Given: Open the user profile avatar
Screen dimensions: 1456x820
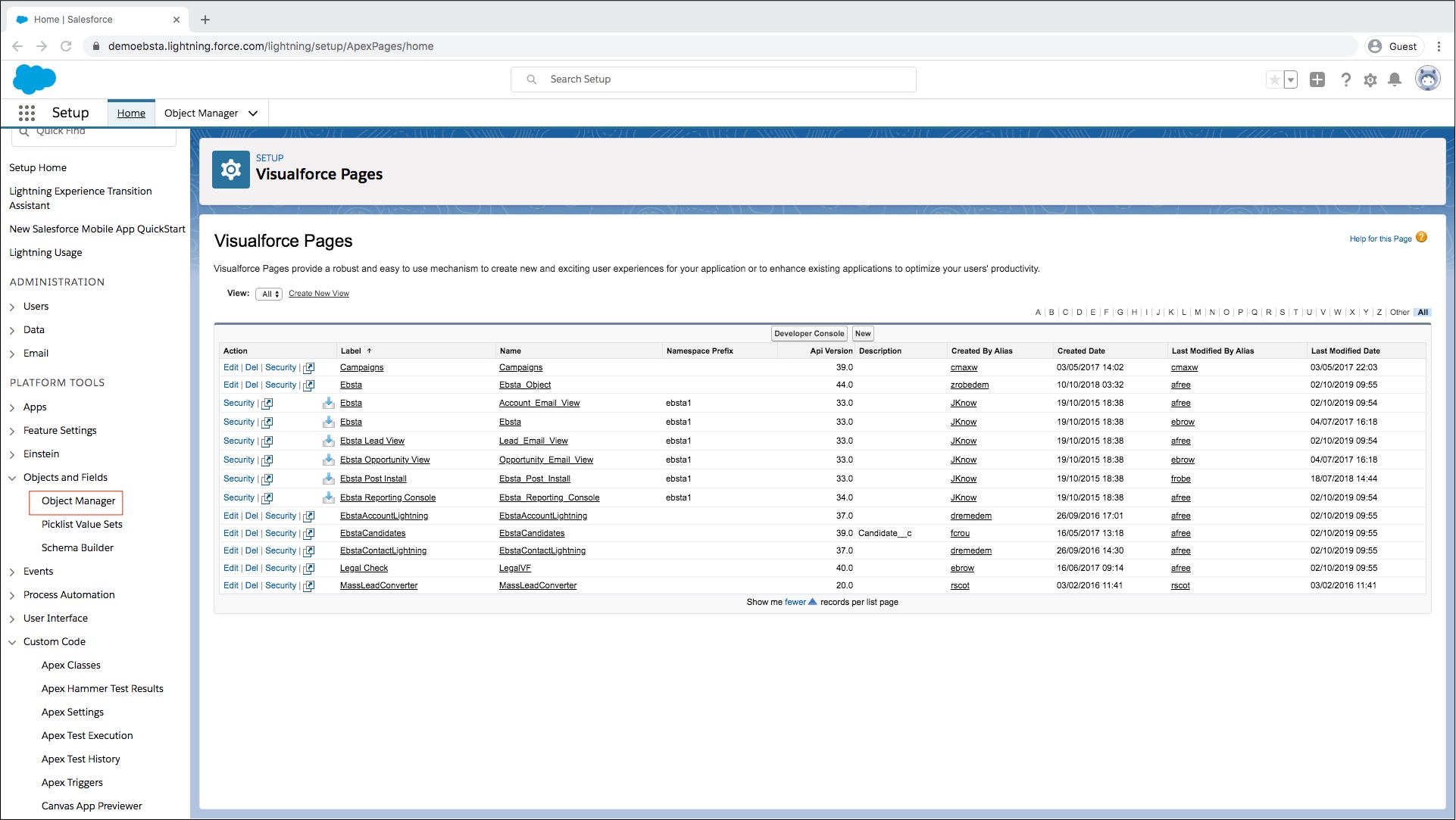Looking at the screenshot, I should (1428, 79).
